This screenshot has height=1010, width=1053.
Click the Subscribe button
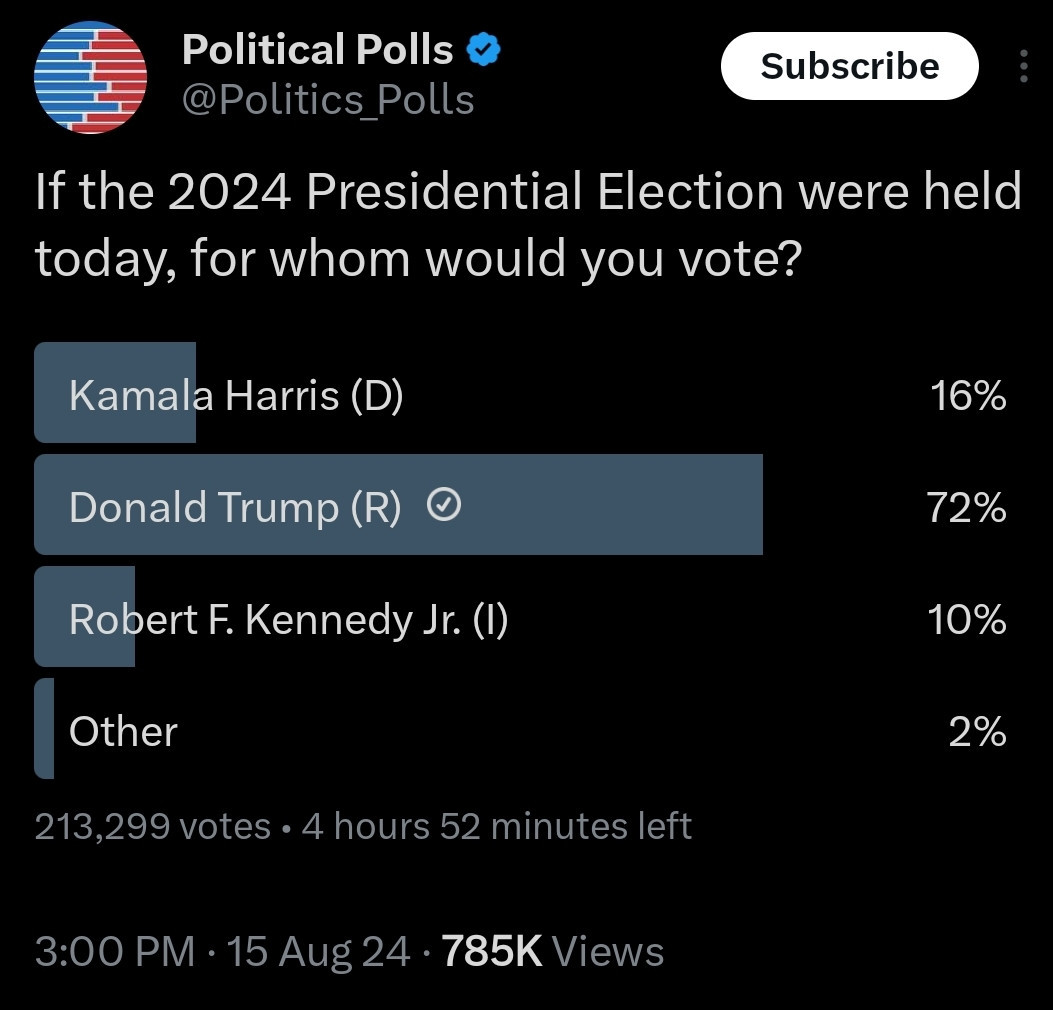tap(850, 66)
